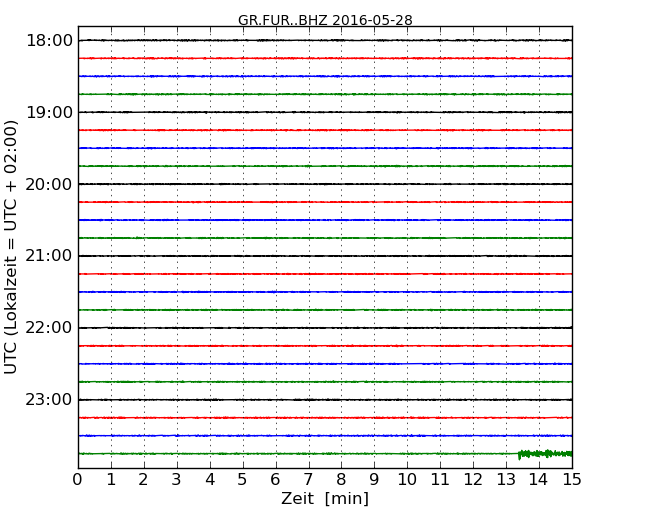This screenshot has height=520, width=650.
Task: Click x-axis tick label 3
Action: coord(177,479)
